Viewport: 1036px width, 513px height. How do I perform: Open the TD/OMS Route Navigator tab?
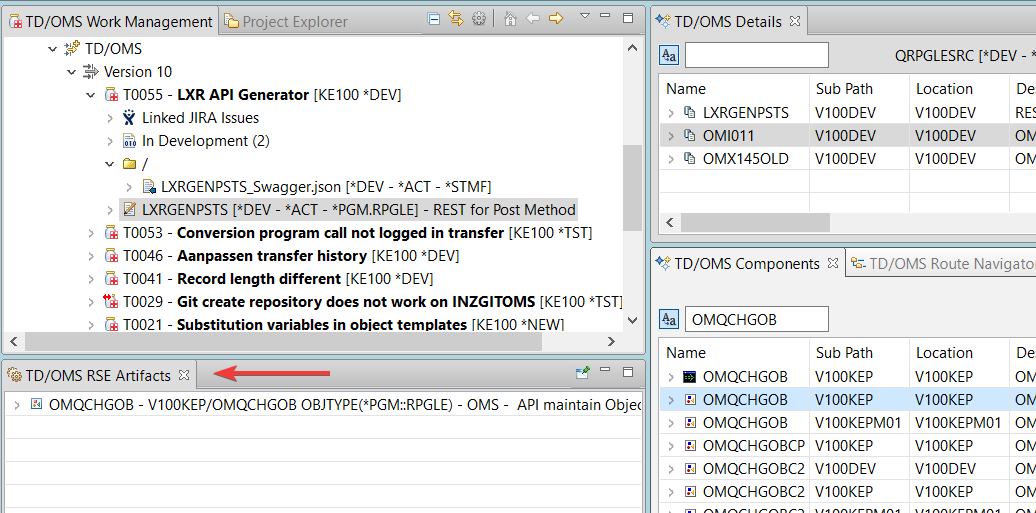(942, 264)
